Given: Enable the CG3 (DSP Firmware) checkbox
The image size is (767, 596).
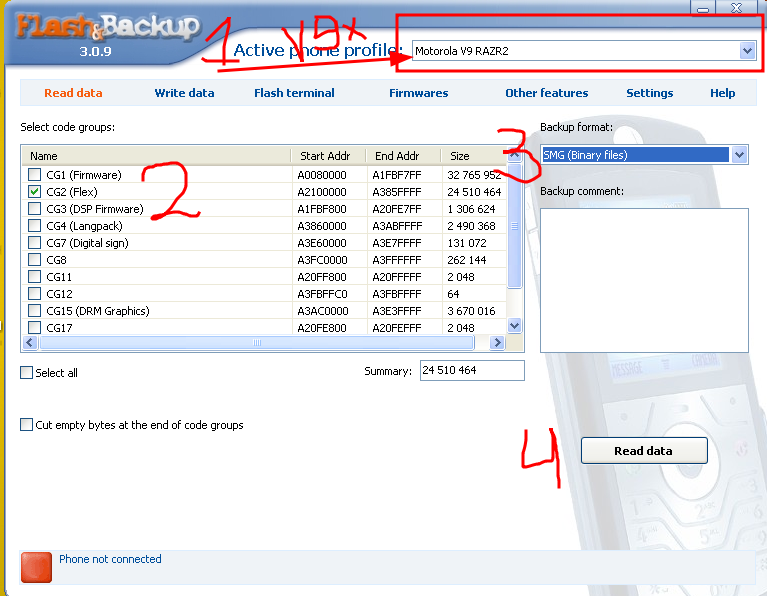Looking at the screenshot, I should pyautogui.click(x=34, y=209).
